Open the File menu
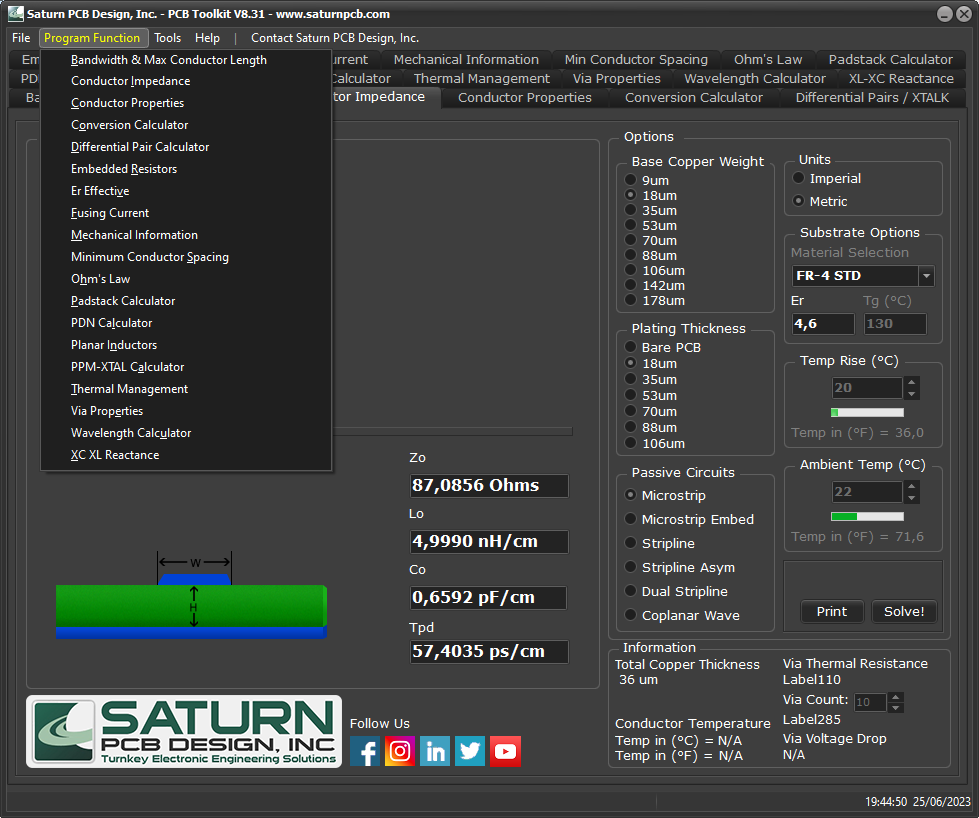979x818 pixels. (21, 38)
